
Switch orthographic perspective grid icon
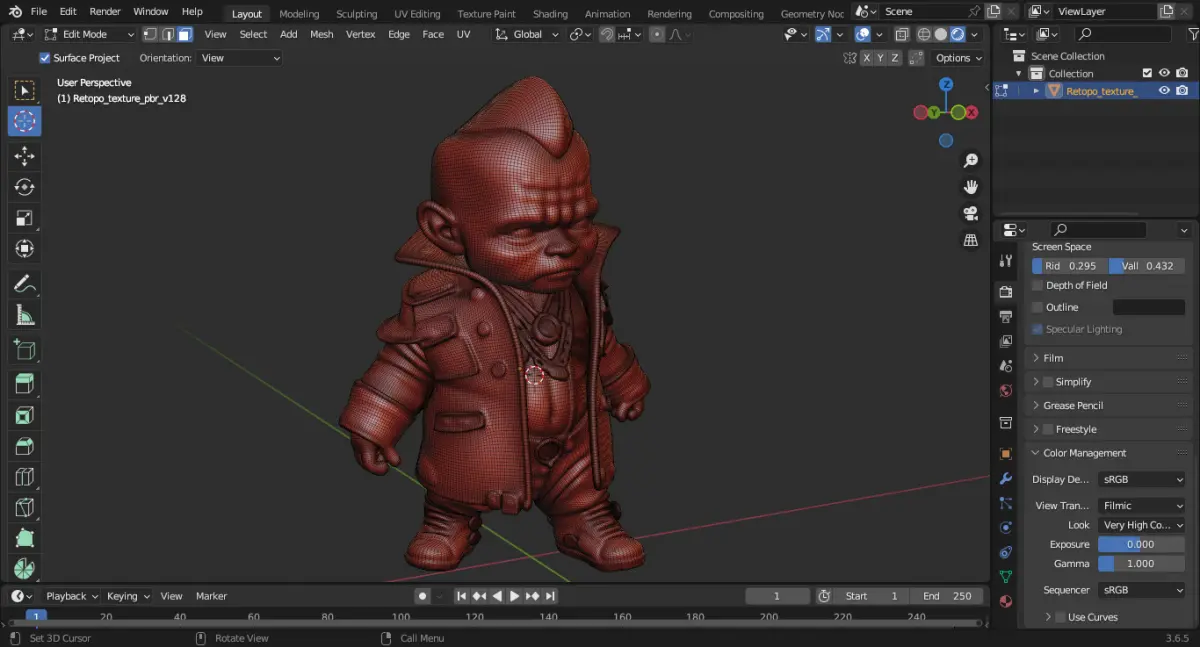click(x=970, y=240)
